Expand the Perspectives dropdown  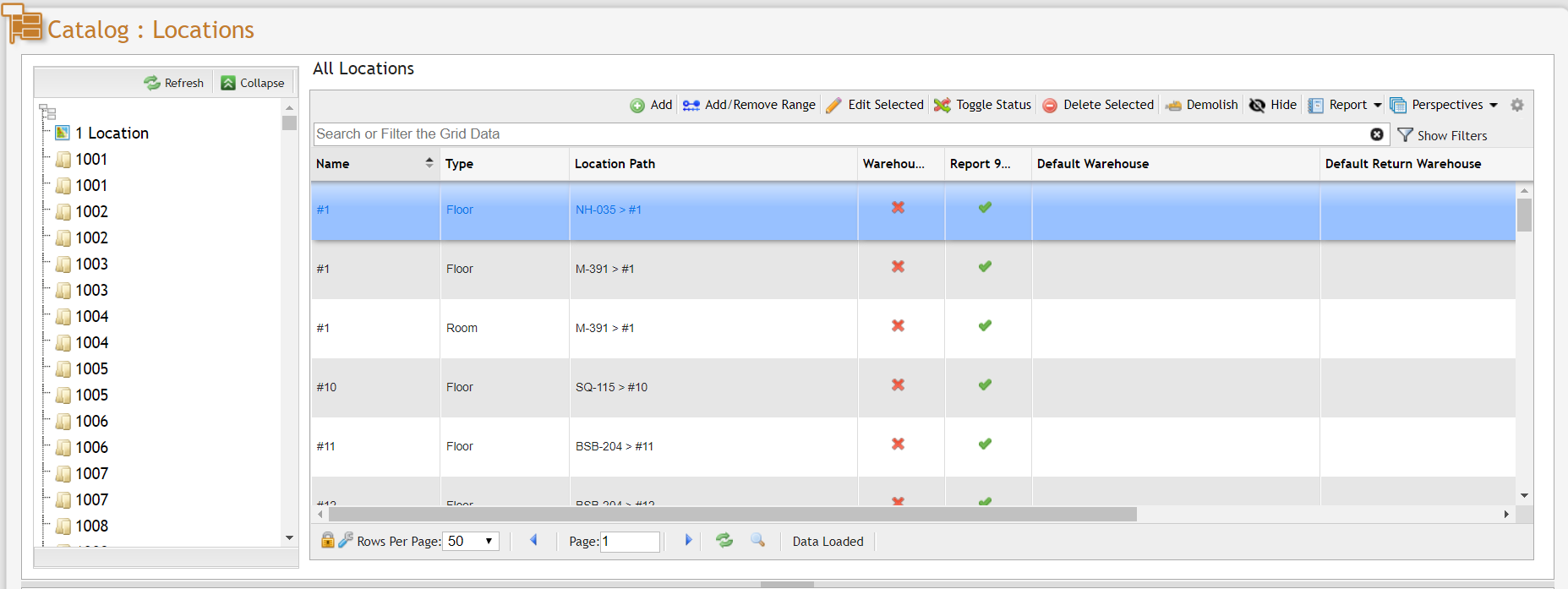pos(1444,105)
